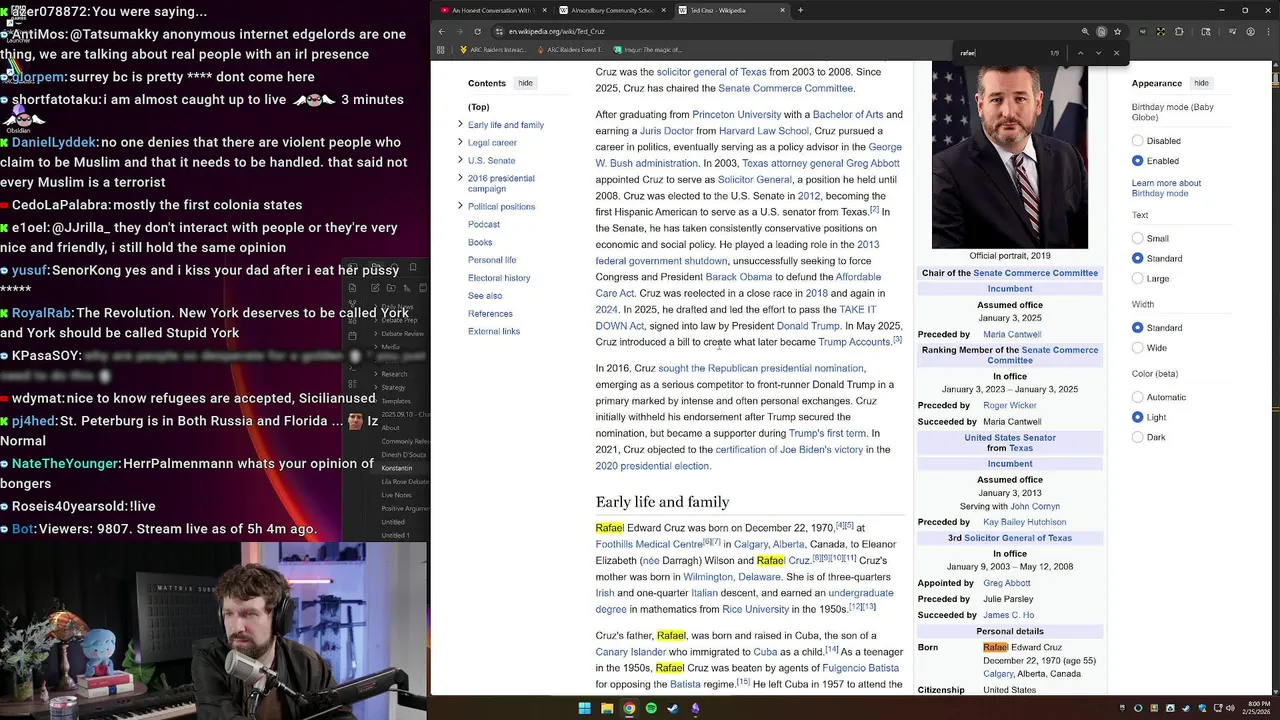Close the find-in-page bar

point(1116,53)
